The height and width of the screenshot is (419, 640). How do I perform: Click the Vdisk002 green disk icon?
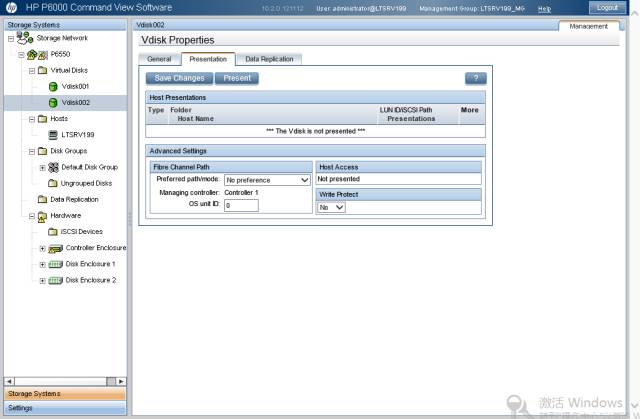[53, 102]
